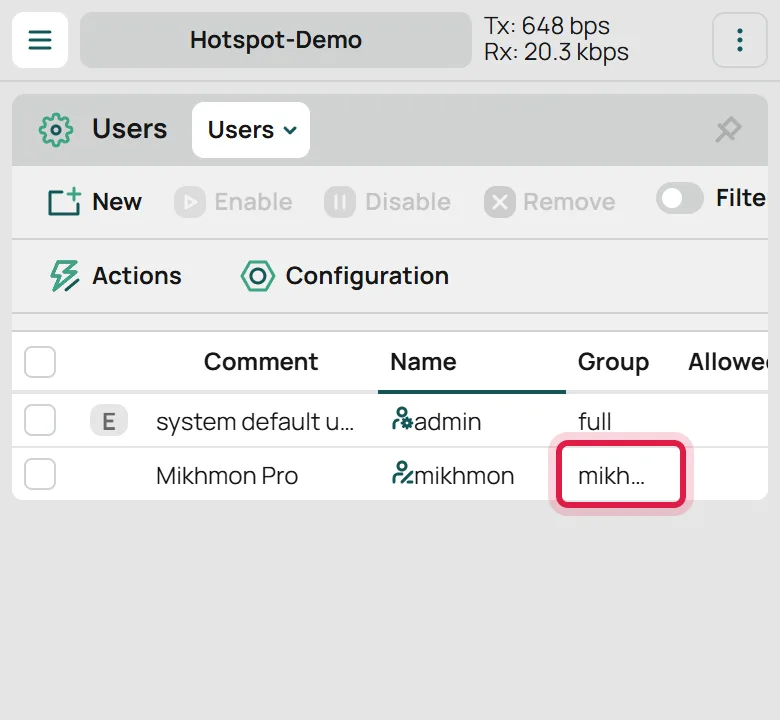Sort by the Name column header

[x=423, y=362]
